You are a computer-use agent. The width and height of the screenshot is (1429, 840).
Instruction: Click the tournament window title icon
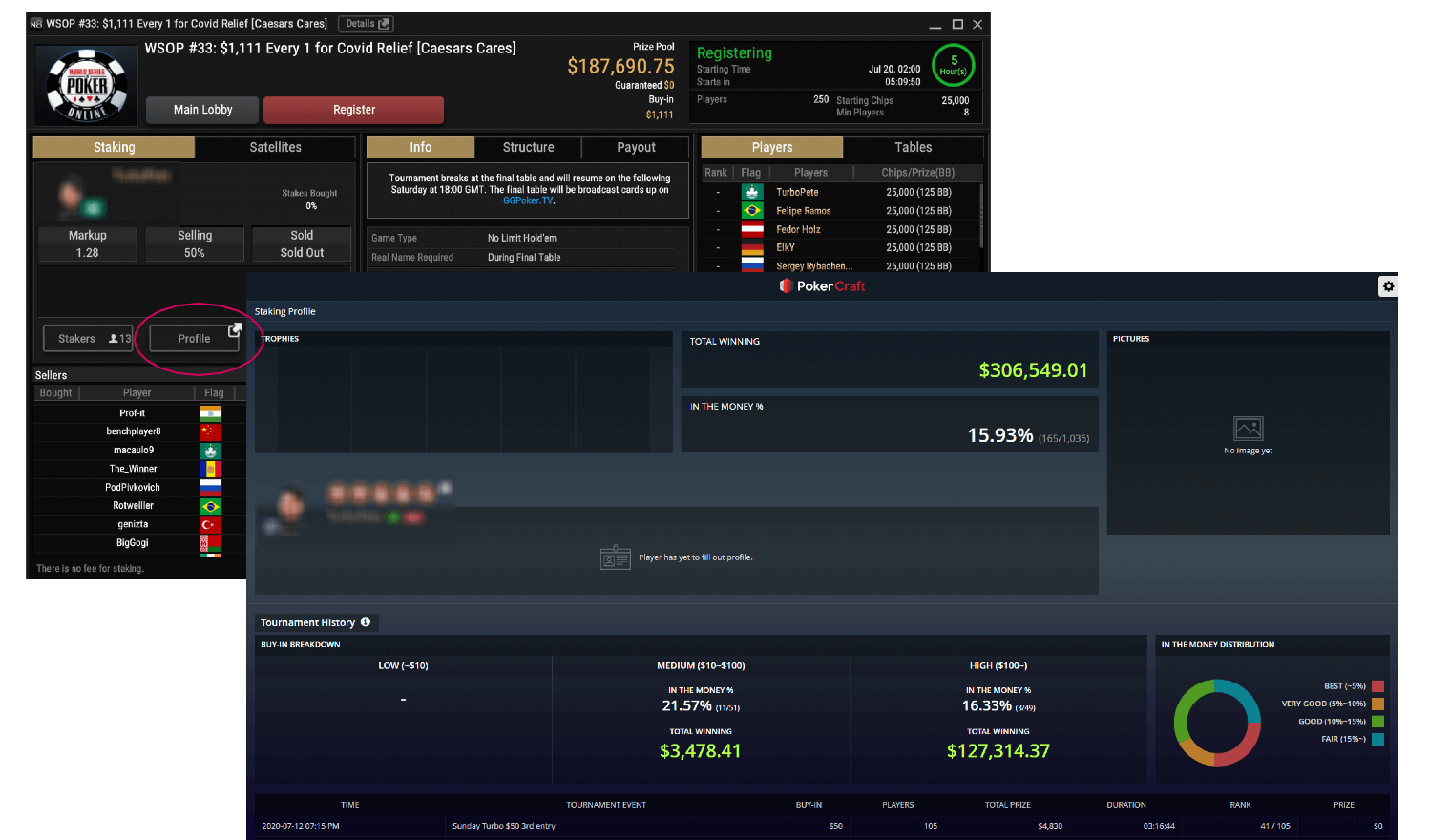click(36, 24)
